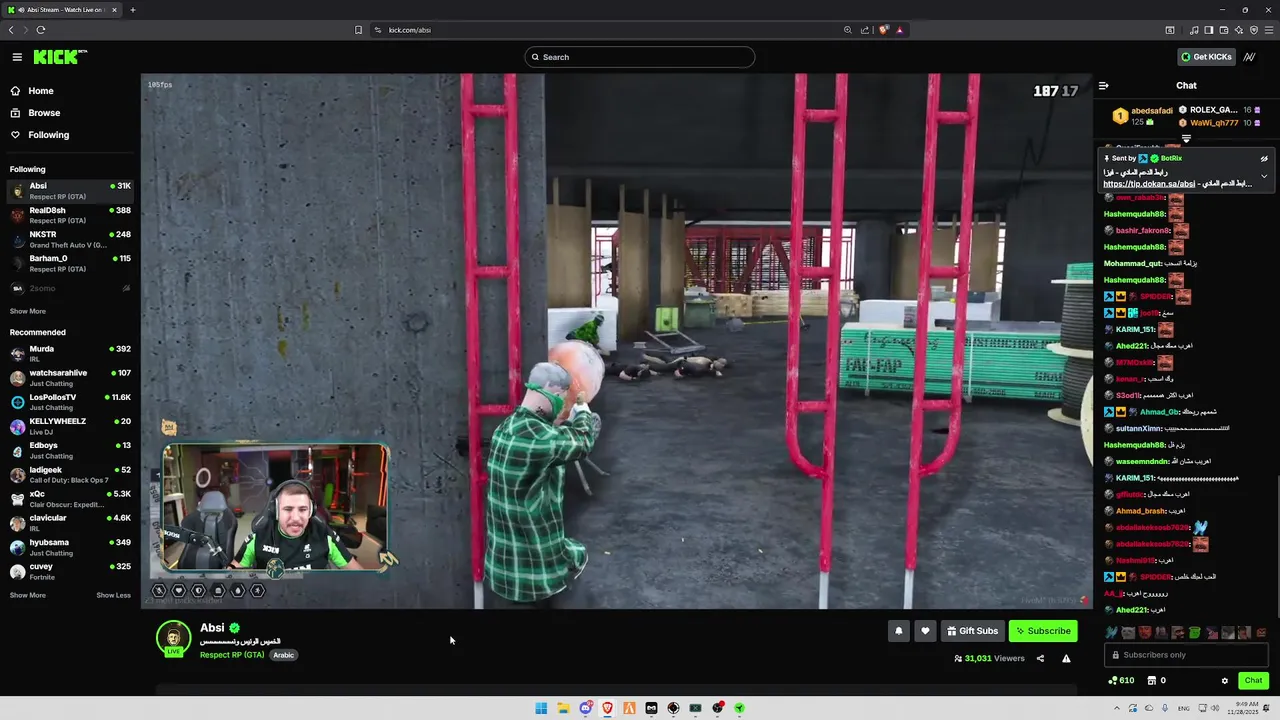
Task: Share the stream via share icon
Action: pyautogui.click(x=1040, y=658)
